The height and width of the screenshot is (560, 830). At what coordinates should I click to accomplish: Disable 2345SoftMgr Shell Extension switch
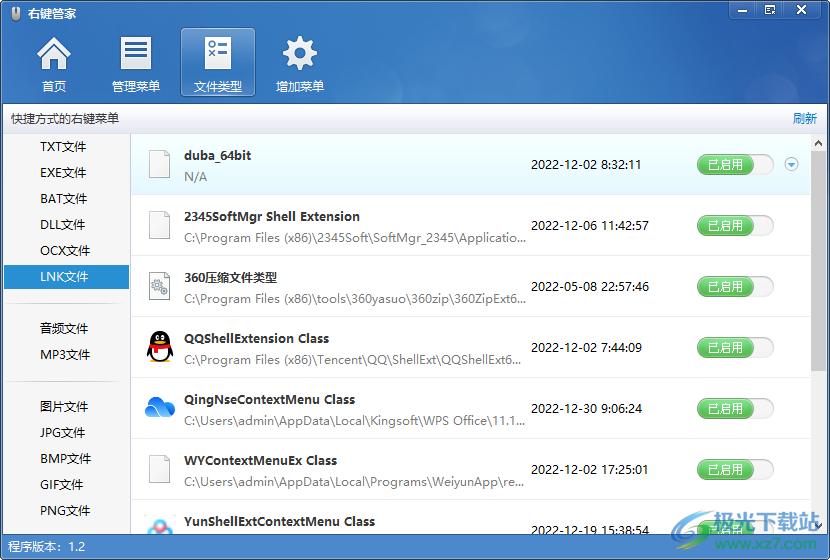click(x=735, y=225)
